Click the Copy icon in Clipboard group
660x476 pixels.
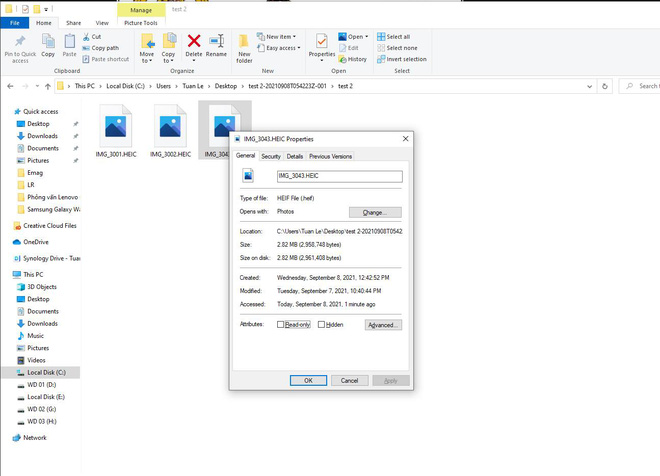pos(48,42)
